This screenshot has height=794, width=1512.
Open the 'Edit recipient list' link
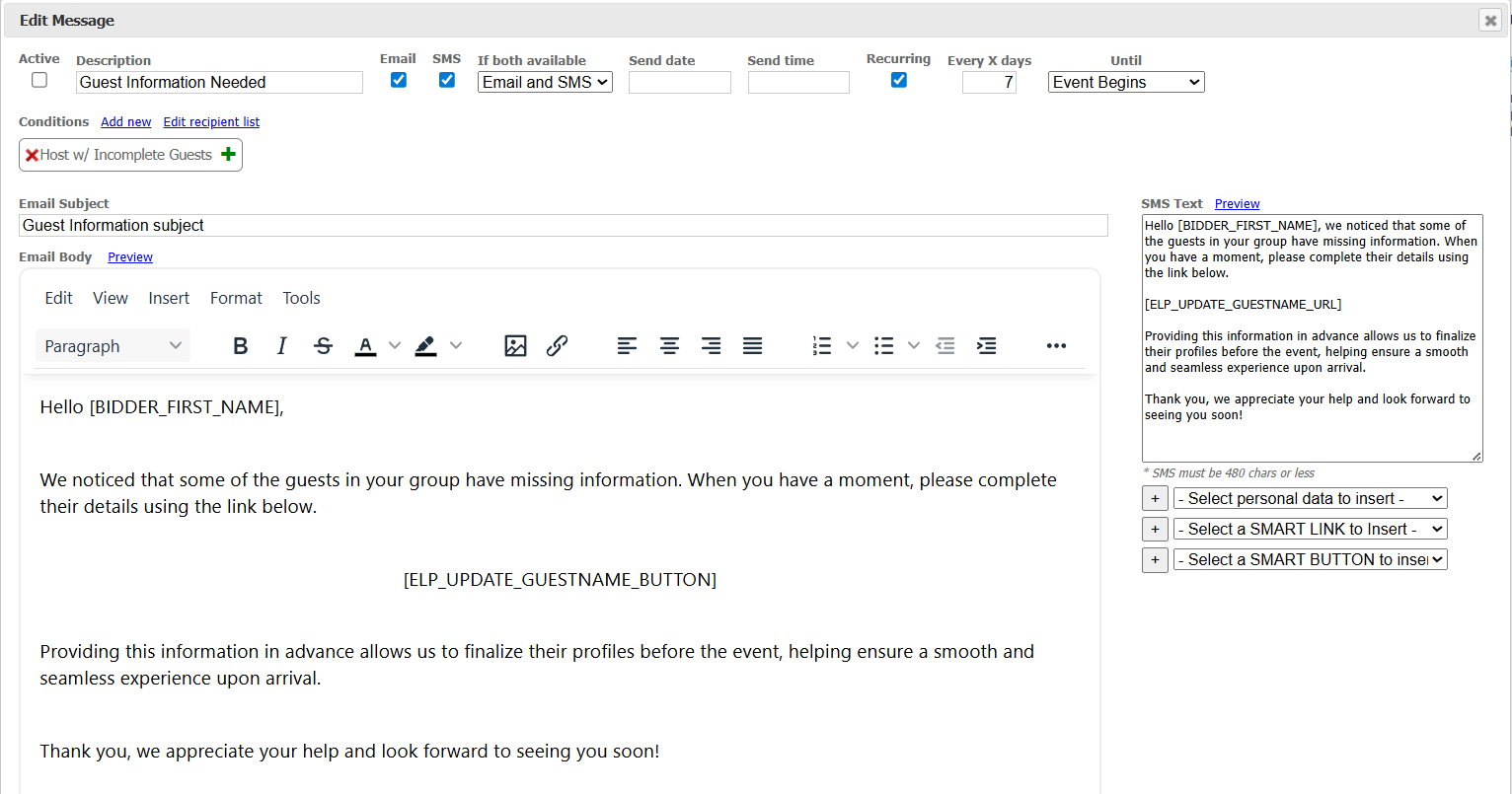tap(211, 122)
